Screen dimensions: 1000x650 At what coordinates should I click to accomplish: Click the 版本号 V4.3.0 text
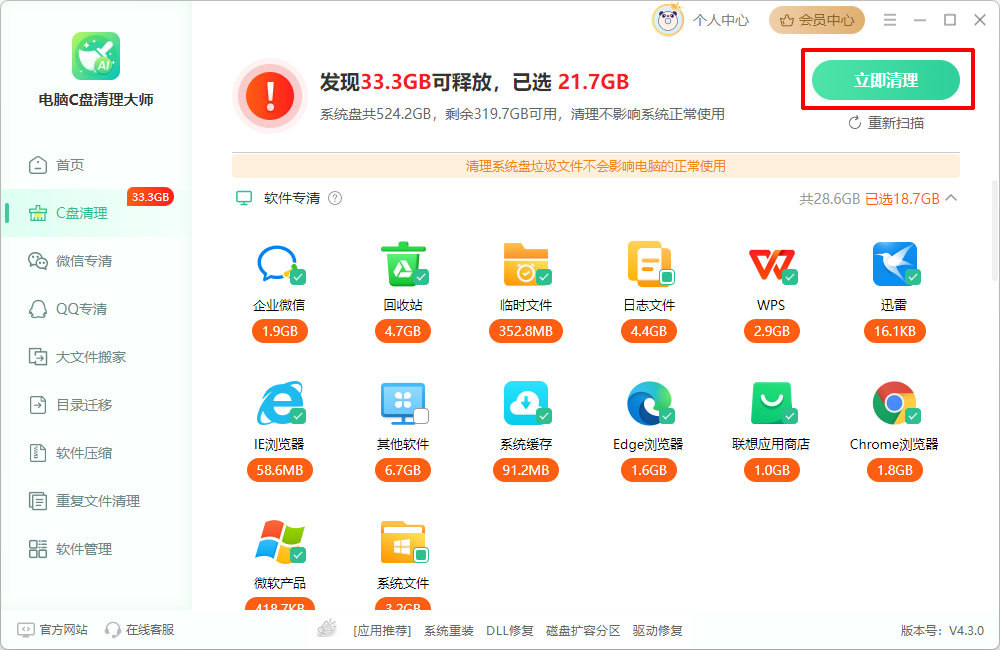pyautogui.click(x=942, y=630)
